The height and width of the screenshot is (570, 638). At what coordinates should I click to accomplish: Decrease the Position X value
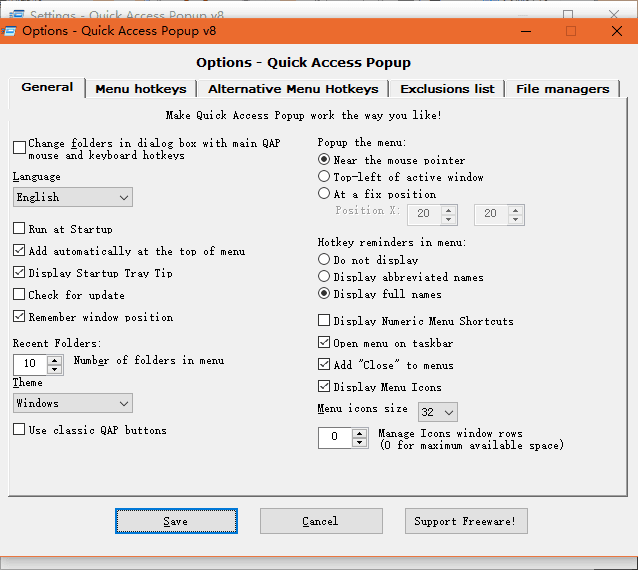tap(449, 220)
